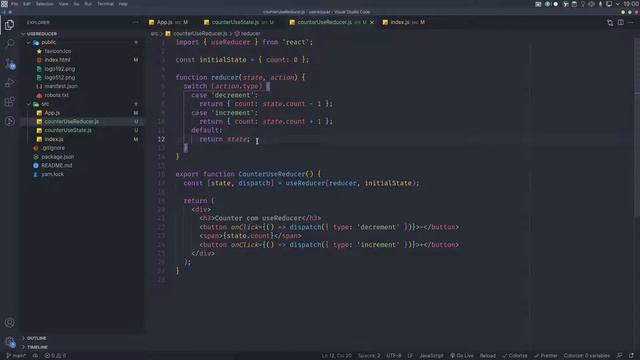640x360 pixels.
Task: Collapse the USEREDUCER root folder
Action: (x=81, y=34)
